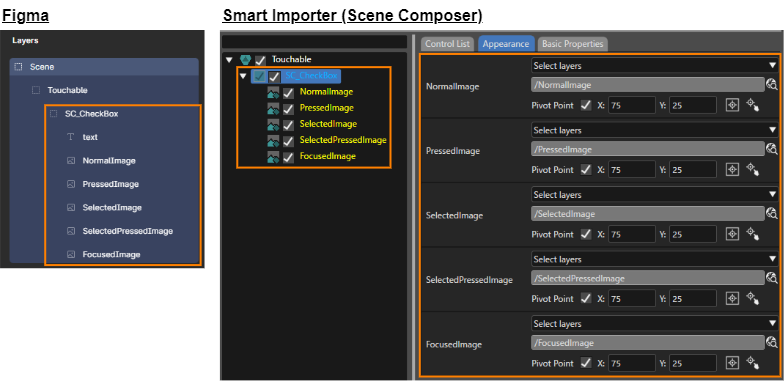Click search icon beside /NormalImage field
This screenshot has height=381, width=784.
tap(772, 84)
